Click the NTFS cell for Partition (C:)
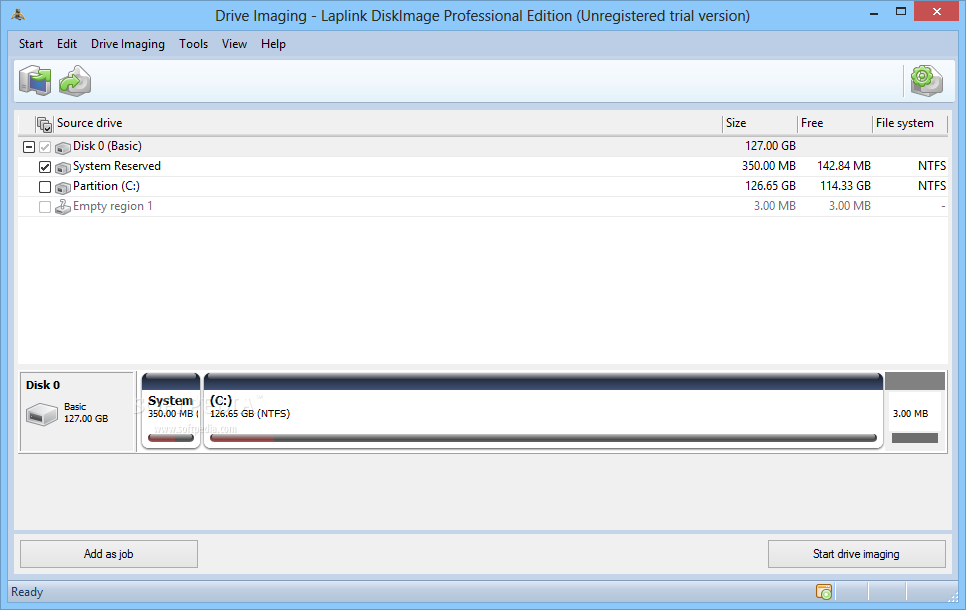The image size is (966, 610). click(x=932, y=185)
